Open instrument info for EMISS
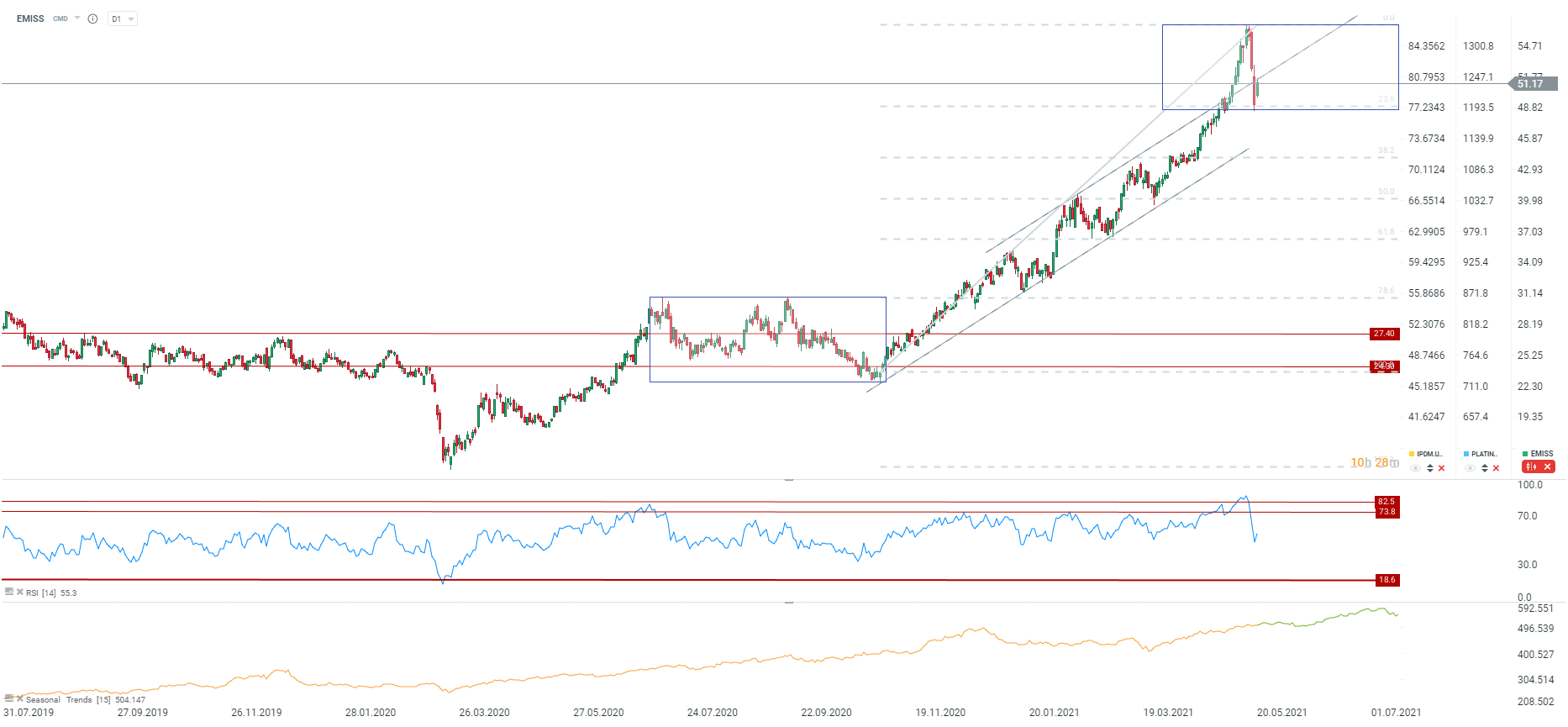Viewport: 1568px width, 727px height. pyautogui.click(x=92, y=18)
